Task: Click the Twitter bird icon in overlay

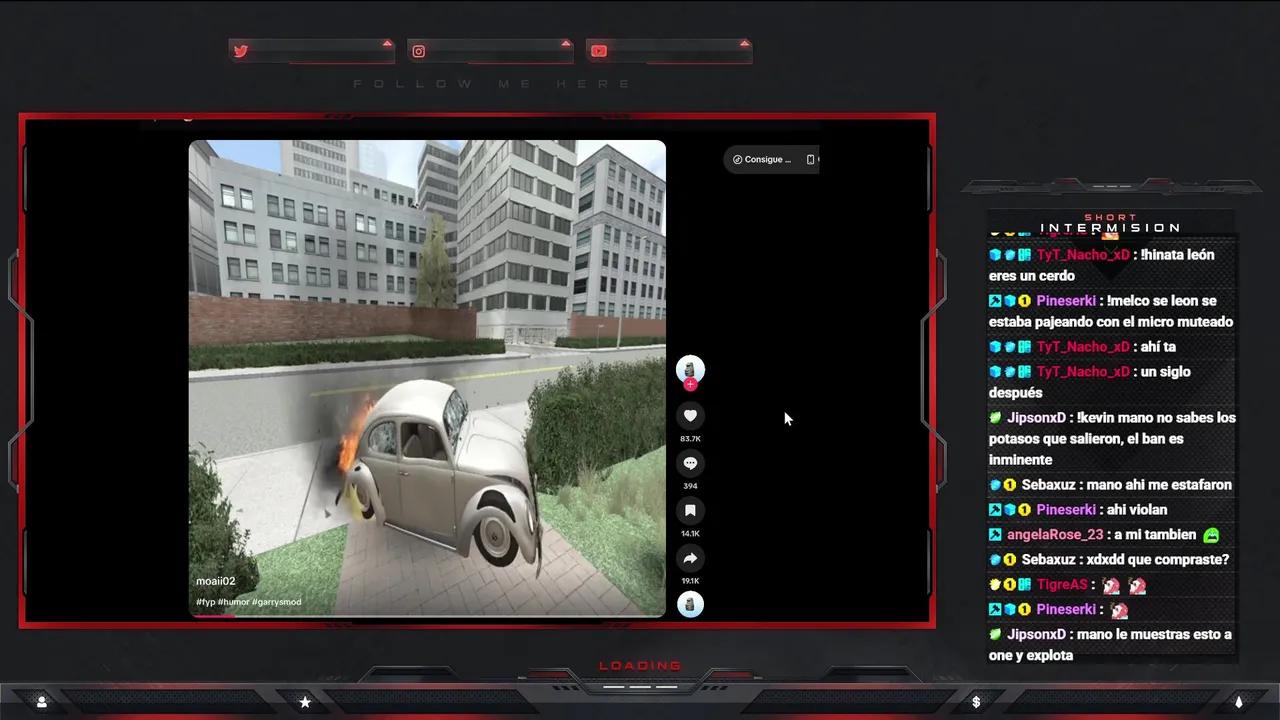Action: click(x=240, y=51)
